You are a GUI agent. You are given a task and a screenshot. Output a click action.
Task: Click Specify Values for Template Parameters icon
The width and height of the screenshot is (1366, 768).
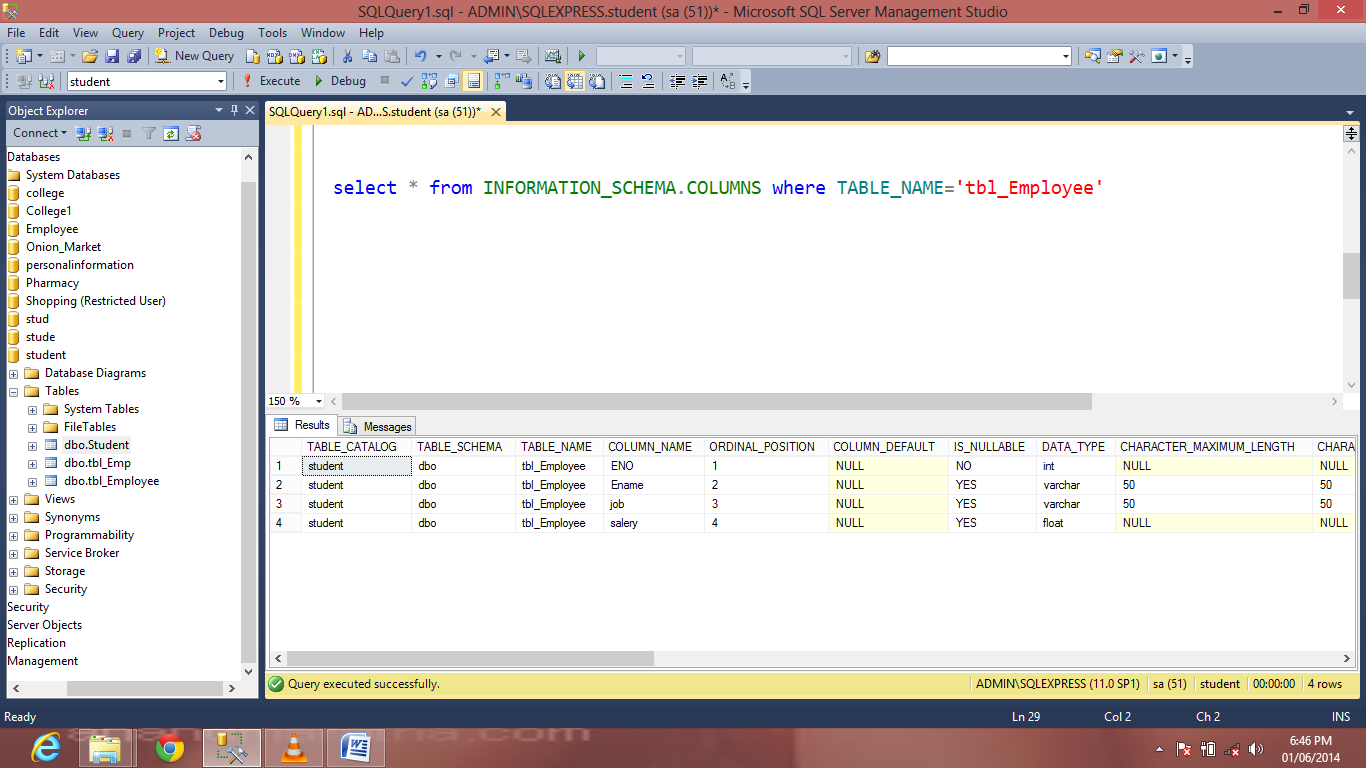728,81
